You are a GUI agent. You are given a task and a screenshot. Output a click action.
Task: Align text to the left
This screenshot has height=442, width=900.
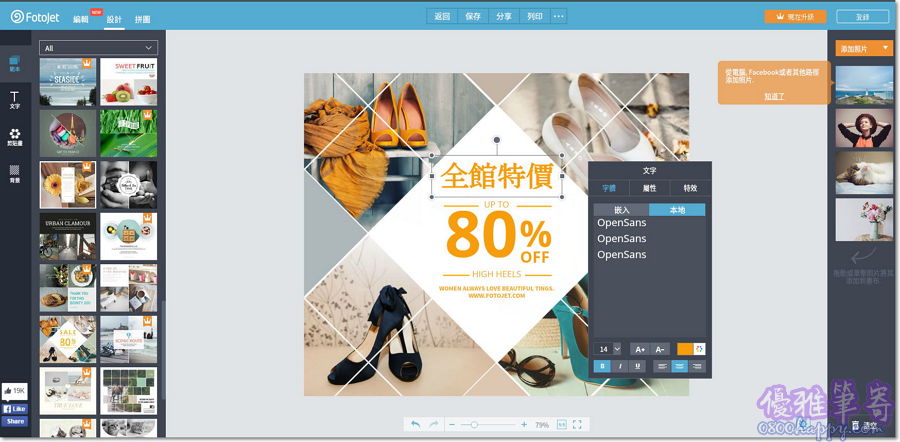point(662,366)
